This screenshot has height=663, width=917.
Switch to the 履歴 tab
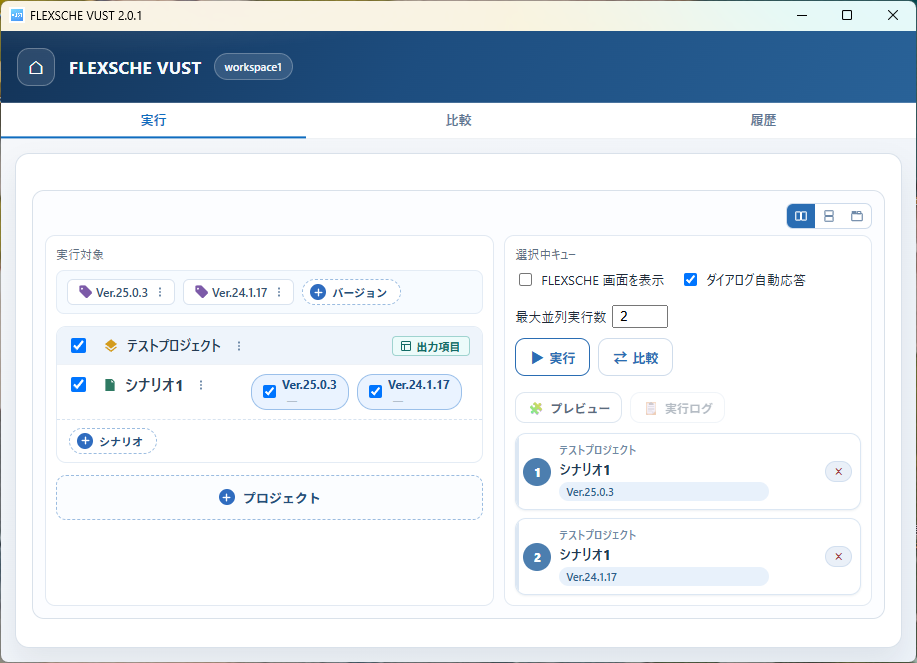tap(763, 120)
